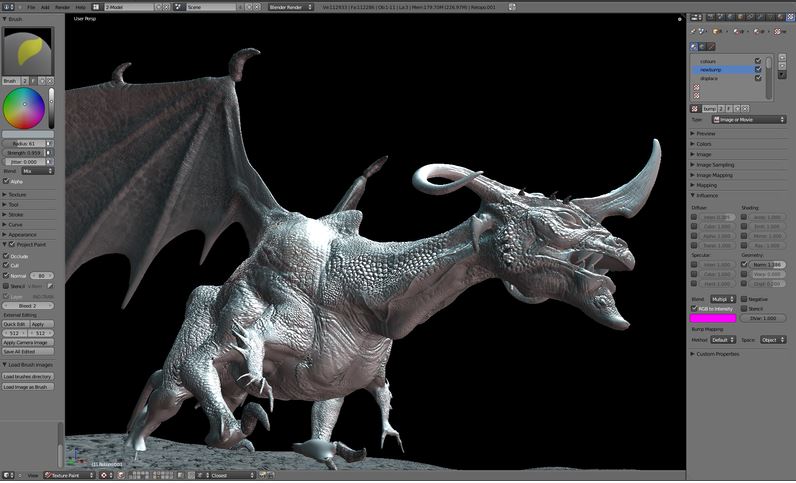The image size is (796, 483).
Task: Toggle the Stencil checkbox in Project Paint
Action: click(x=6, y=286)
